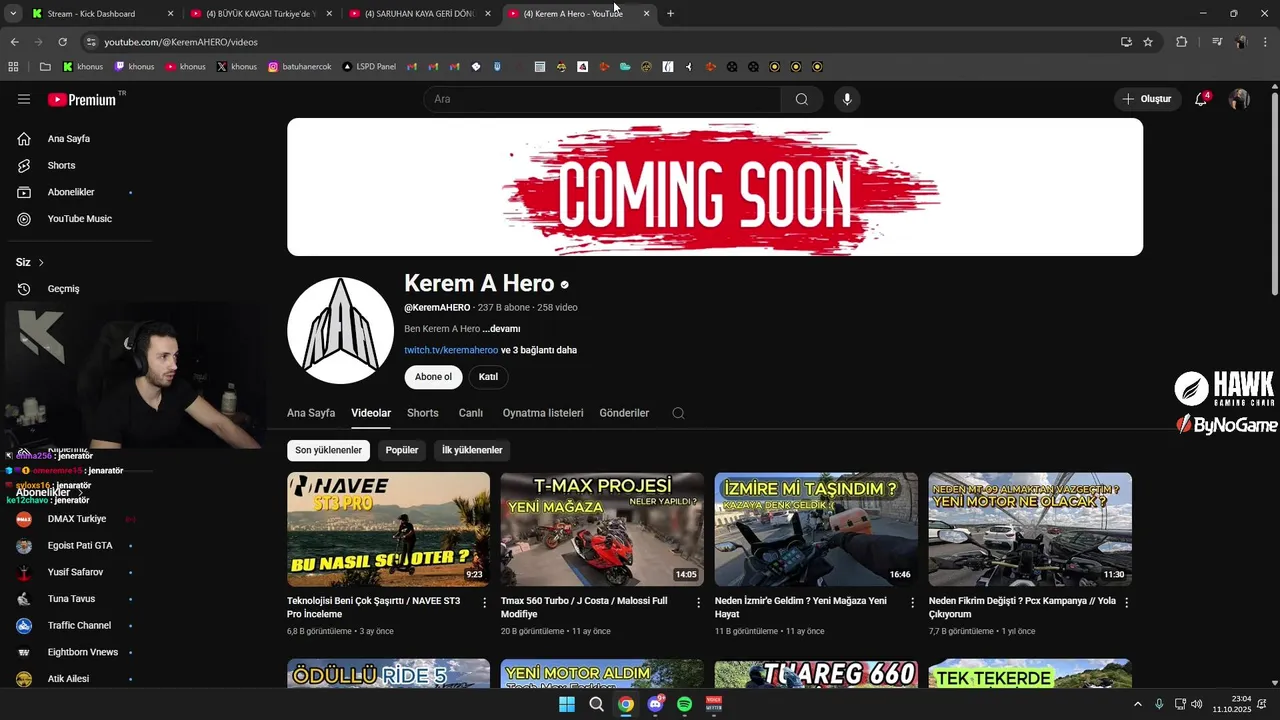Open the Chrome tab search dropdown
Screen dimensions: 1280x720
pyautogui.click(x=13, y=13)
